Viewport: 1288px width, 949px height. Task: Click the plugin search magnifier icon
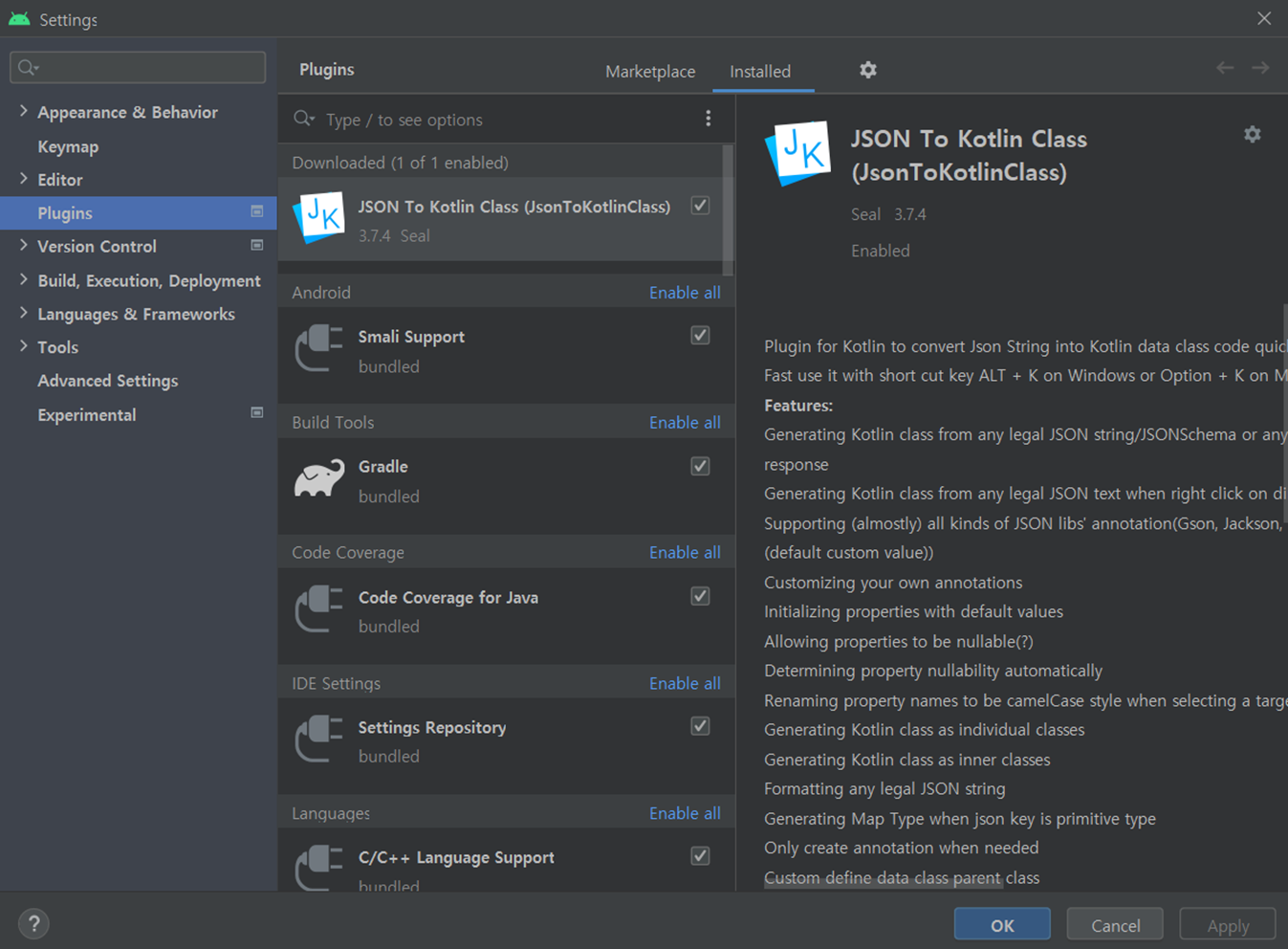[x=304, y=119]
